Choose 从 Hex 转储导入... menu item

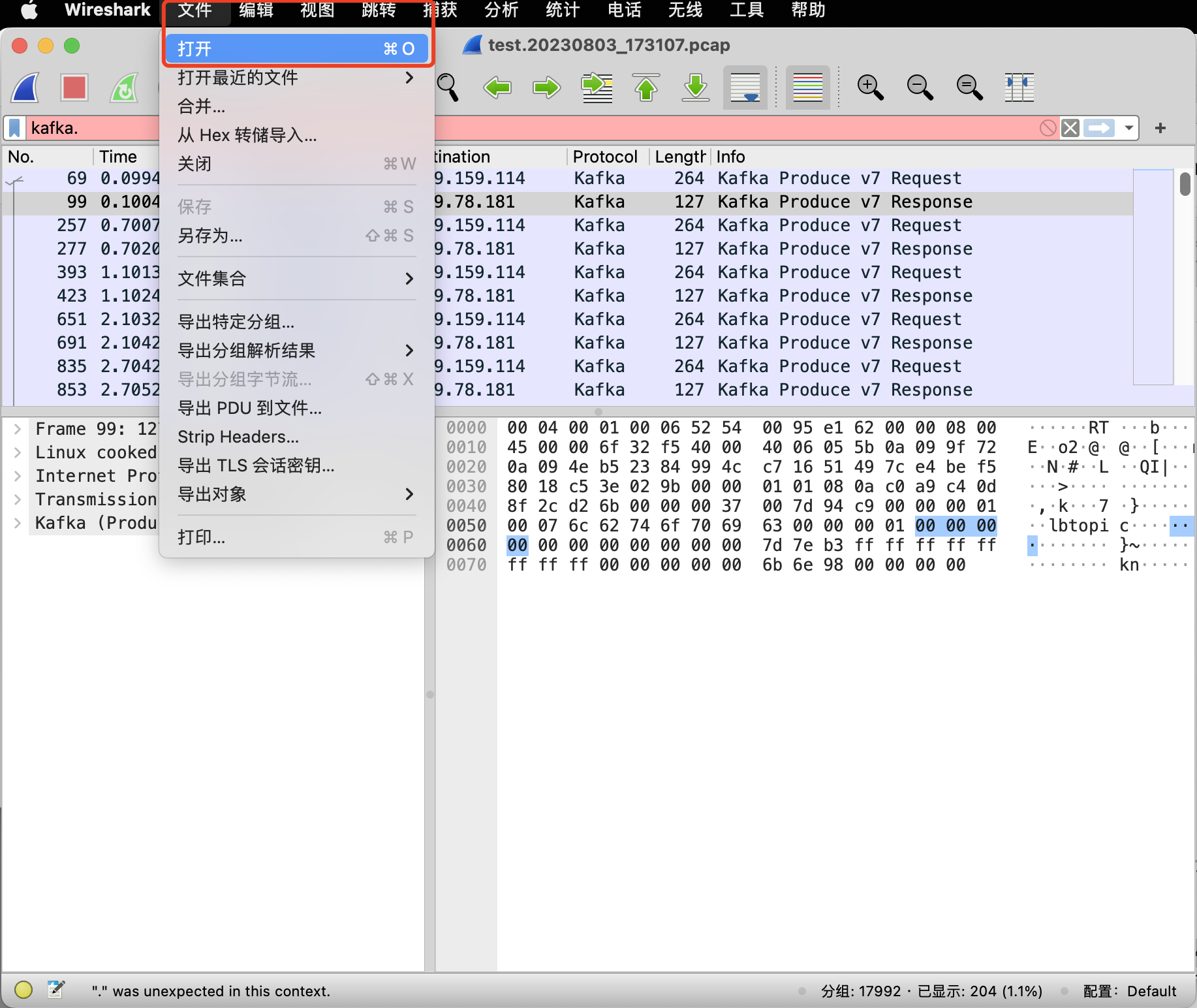click(x=297, y=135)
